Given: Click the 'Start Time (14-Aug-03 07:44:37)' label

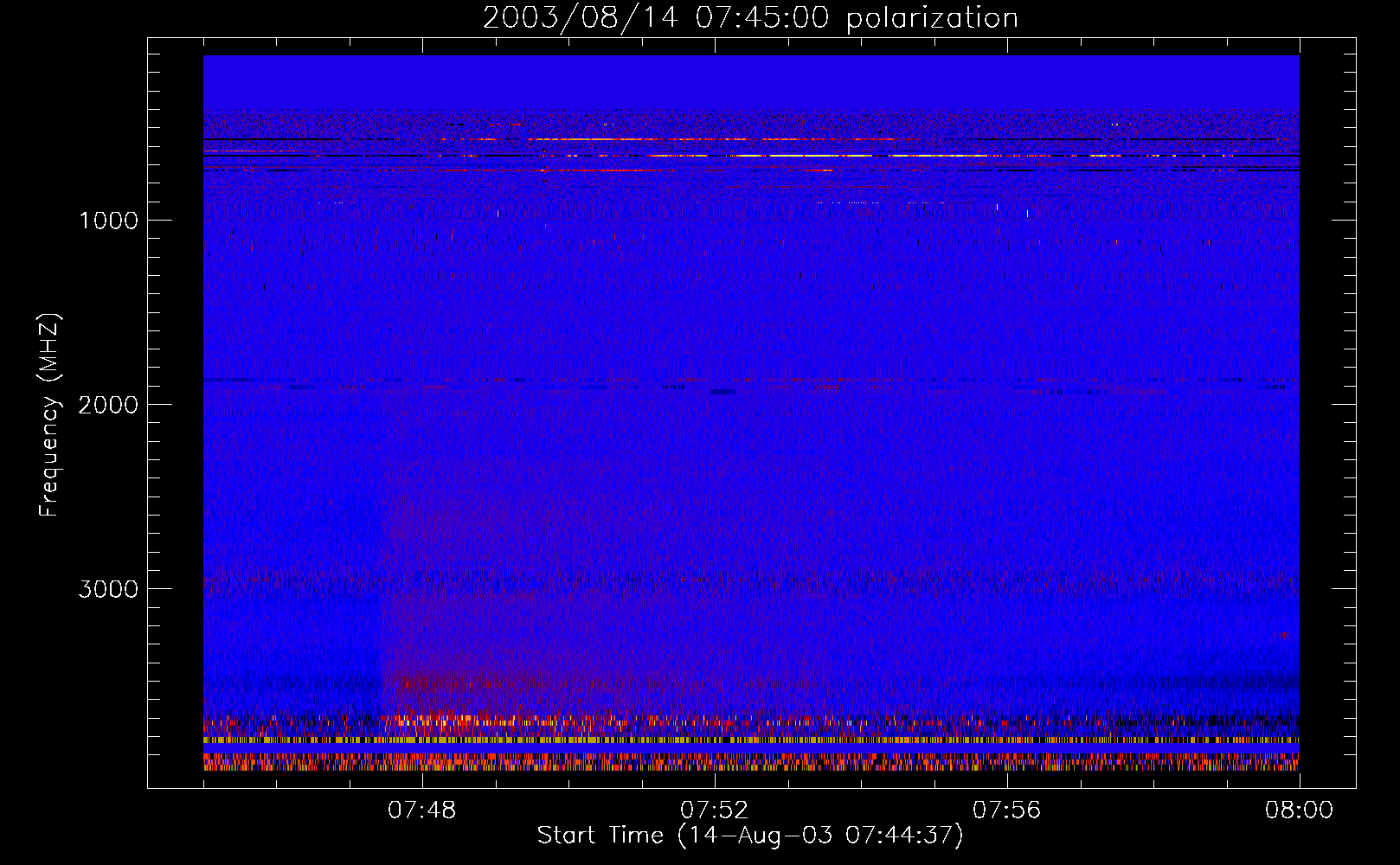Looking at the screenshot, I should pyautogui.click(x=750, y=836).
